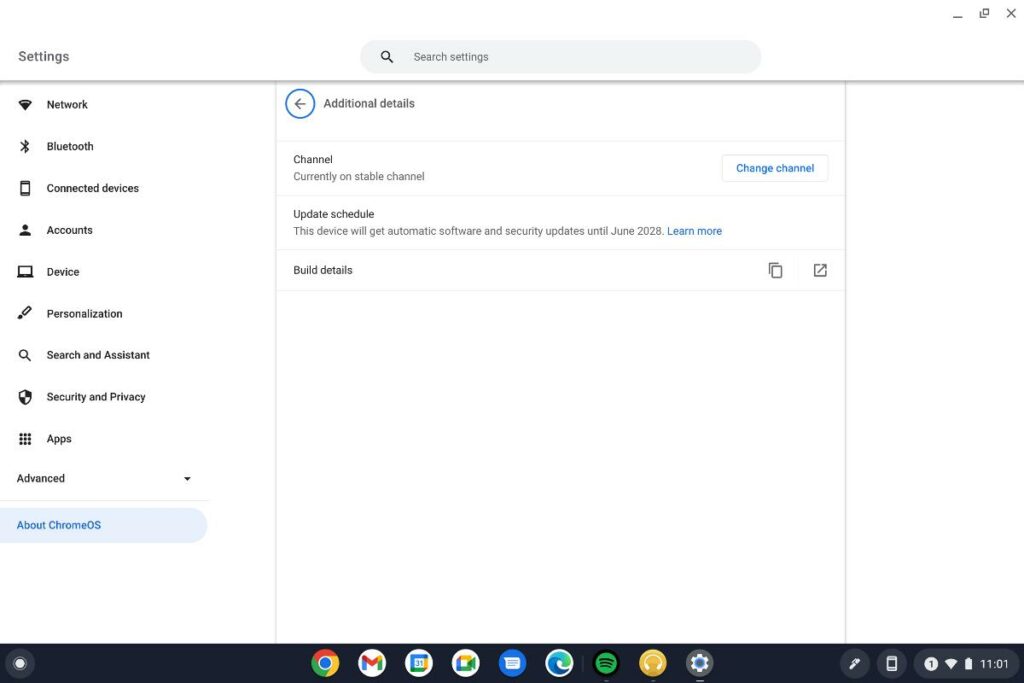1024x683 pixels.
Task: Click the Search settings field
Action: click(560, 56)
